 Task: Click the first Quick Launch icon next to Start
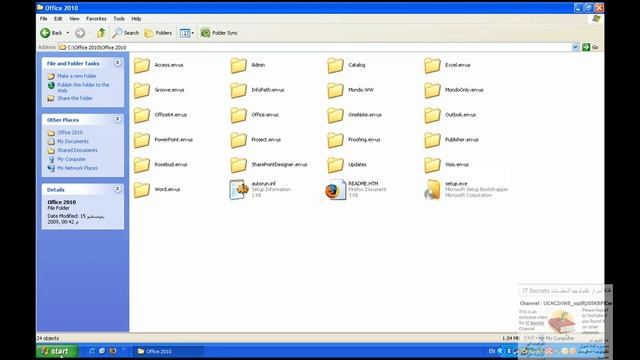pyautogui.click(x=92, y=351)
